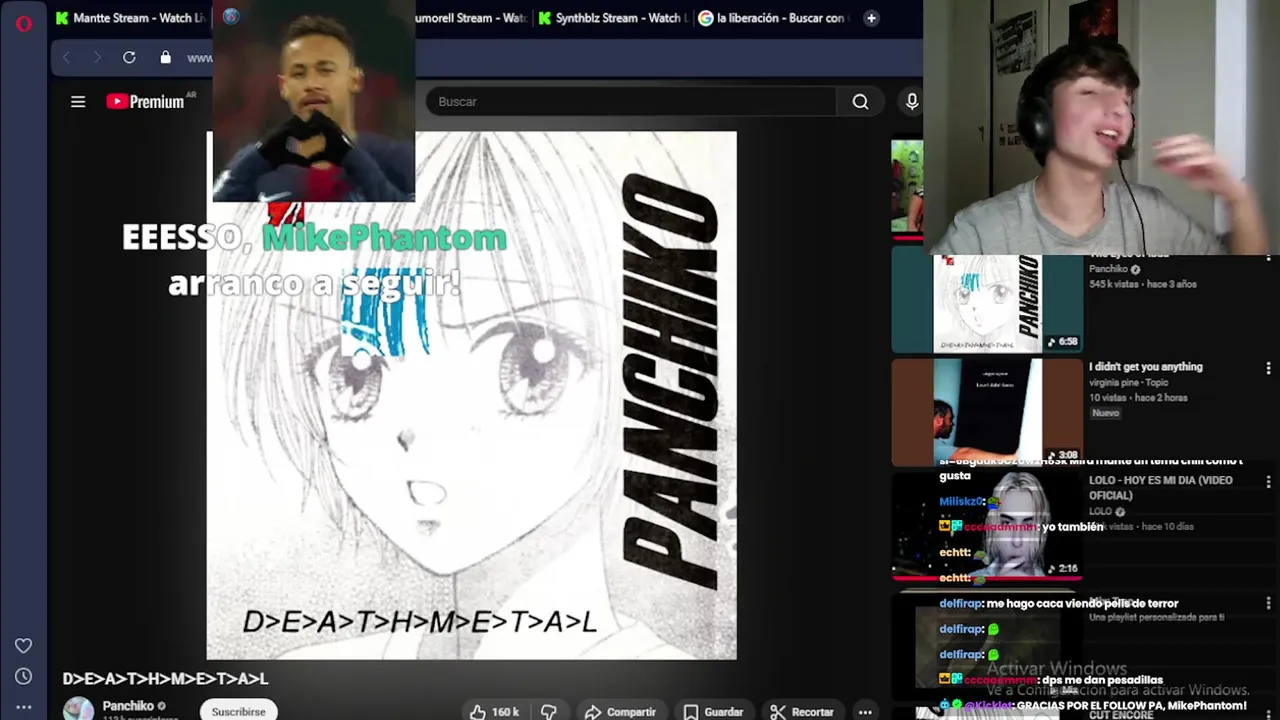
Task: Open Panchiko channel avatar
Action: [x=78, y=709]
